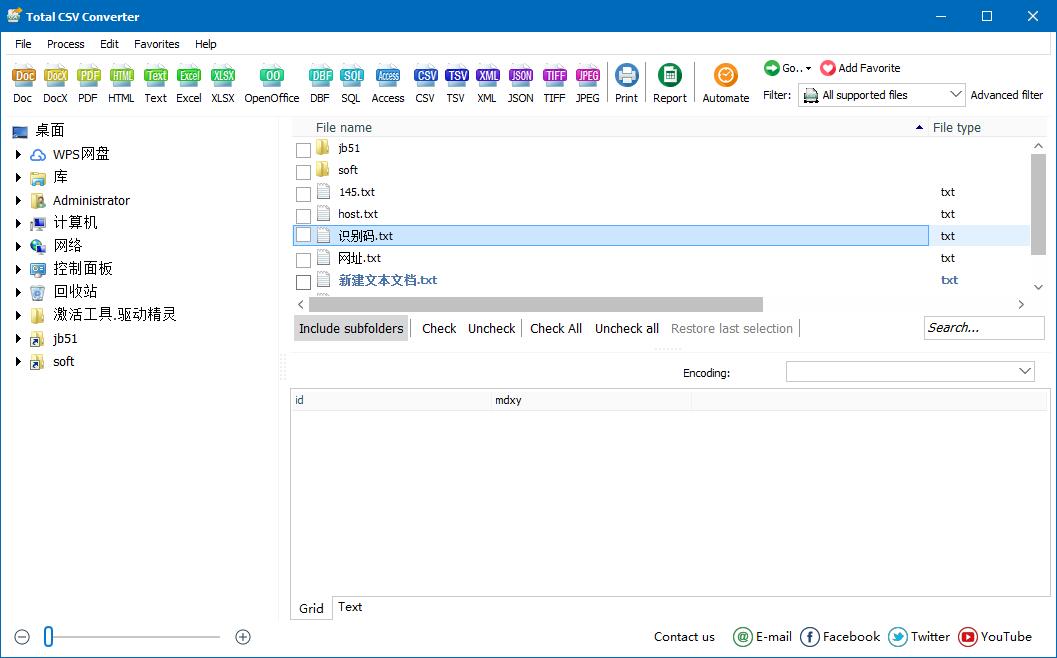Open the Facebook link icon
The image size is (1057, 658).
(x=810, y=637)
